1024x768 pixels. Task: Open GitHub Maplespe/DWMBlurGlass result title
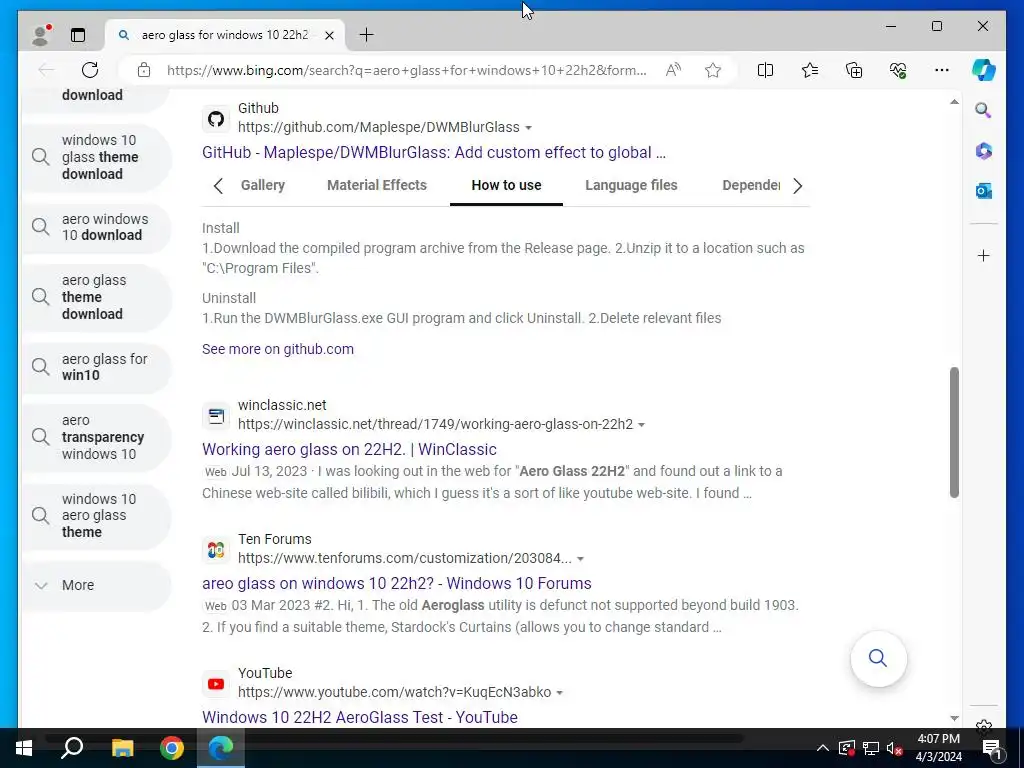click(434, 152)
